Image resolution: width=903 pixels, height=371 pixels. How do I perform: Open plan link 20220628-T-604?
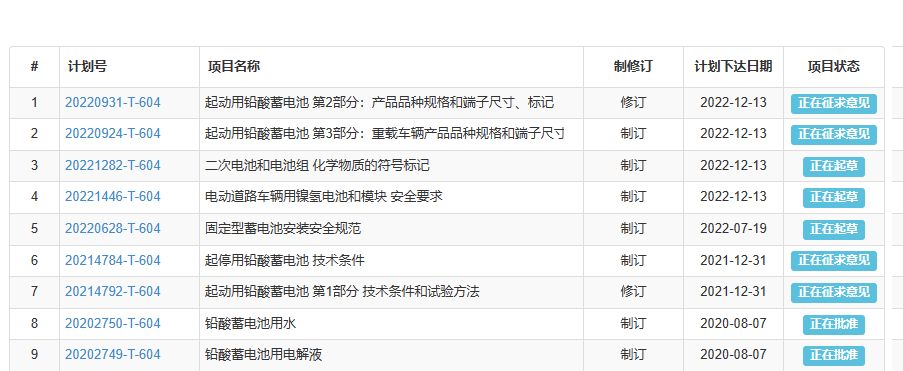point(113,229)
